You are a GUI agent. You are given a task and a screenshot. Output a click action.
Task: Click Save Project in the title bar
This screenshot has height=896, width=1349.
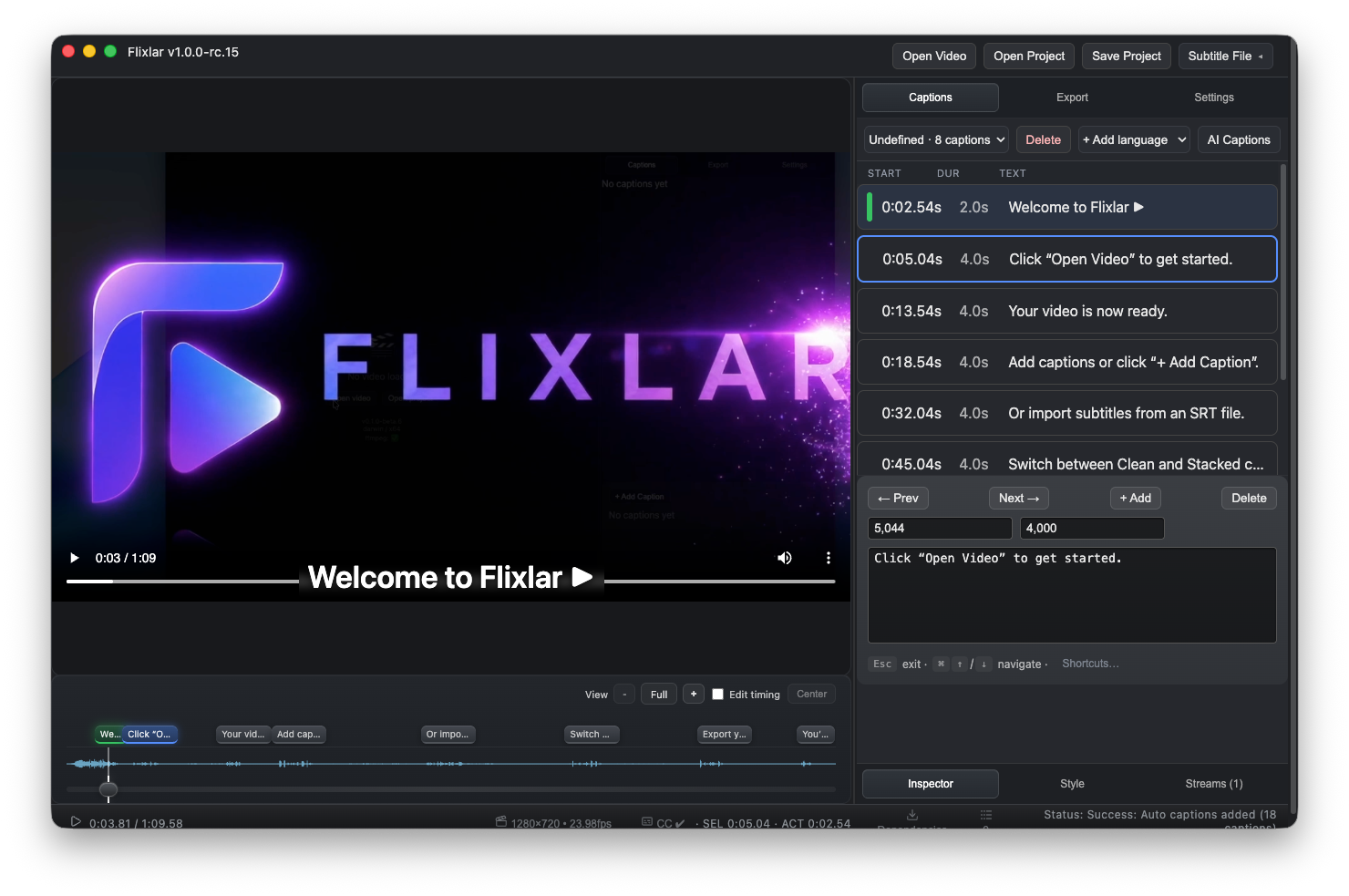[x=1127, y=56]
